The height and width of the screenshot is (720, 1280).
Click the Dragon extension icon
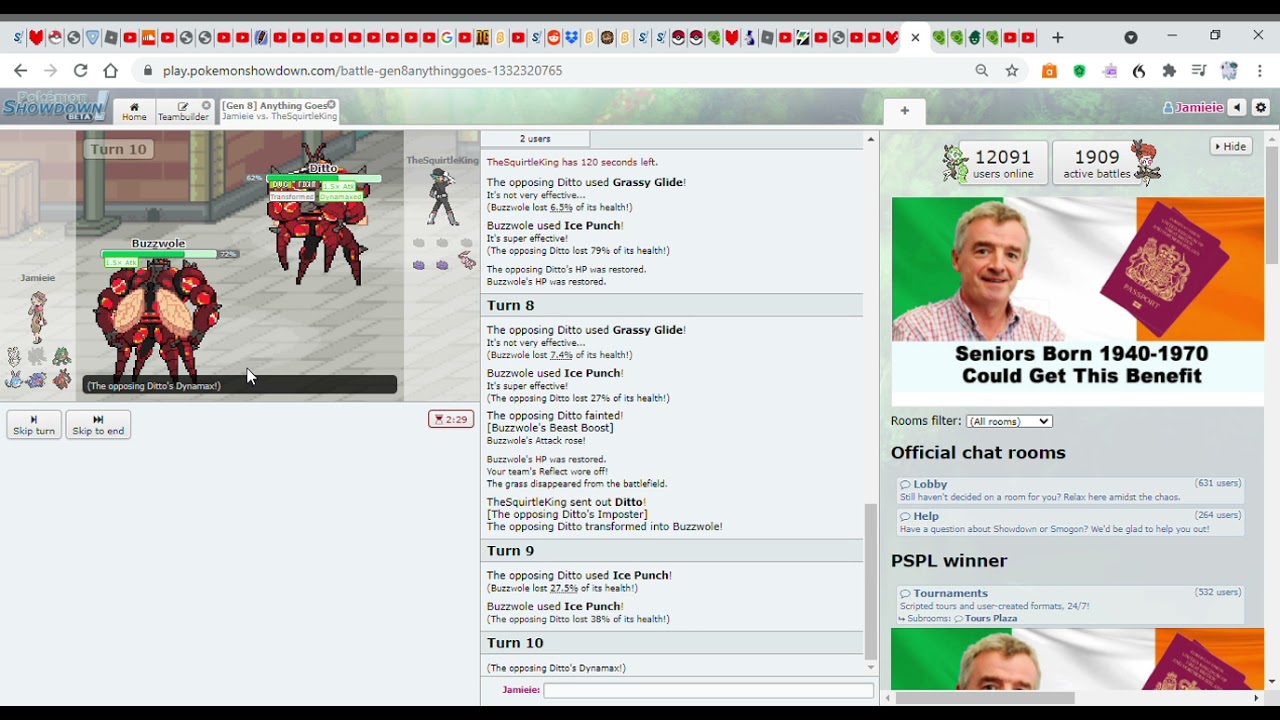(1139, 71)
